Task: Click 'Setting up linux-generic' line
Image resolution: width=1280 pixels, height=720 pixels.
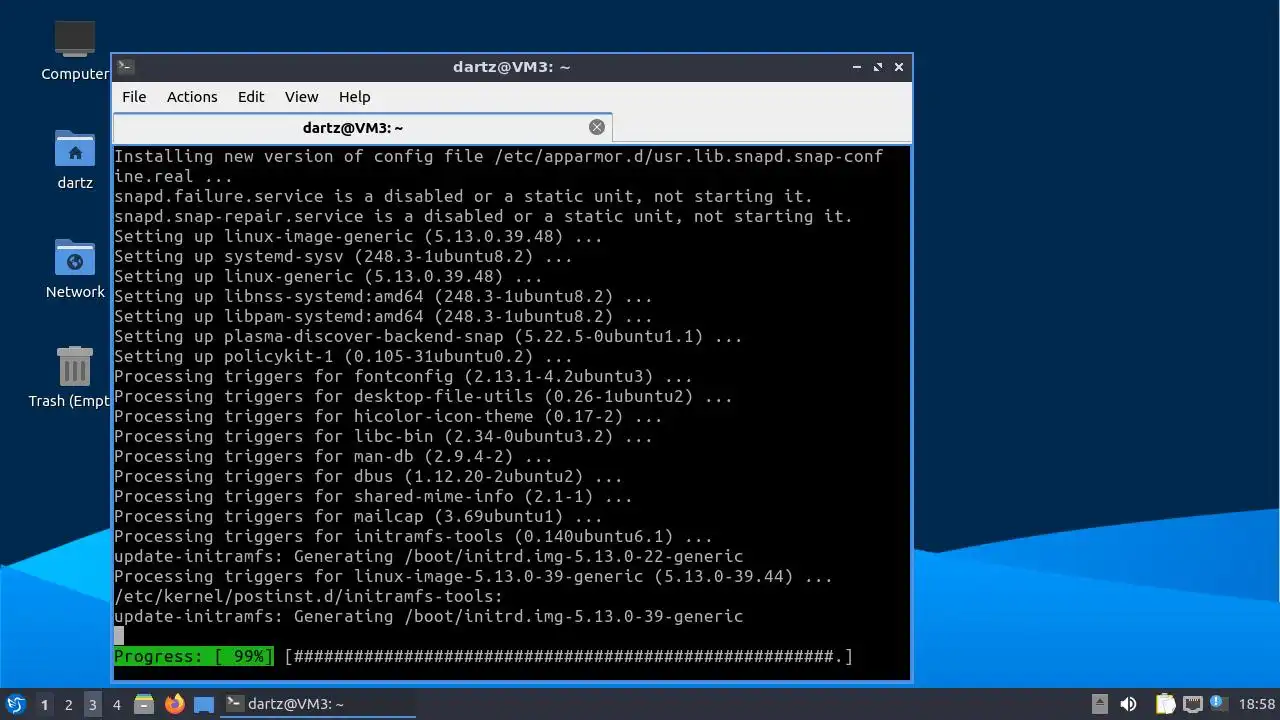Action: (x=328, y=276)
